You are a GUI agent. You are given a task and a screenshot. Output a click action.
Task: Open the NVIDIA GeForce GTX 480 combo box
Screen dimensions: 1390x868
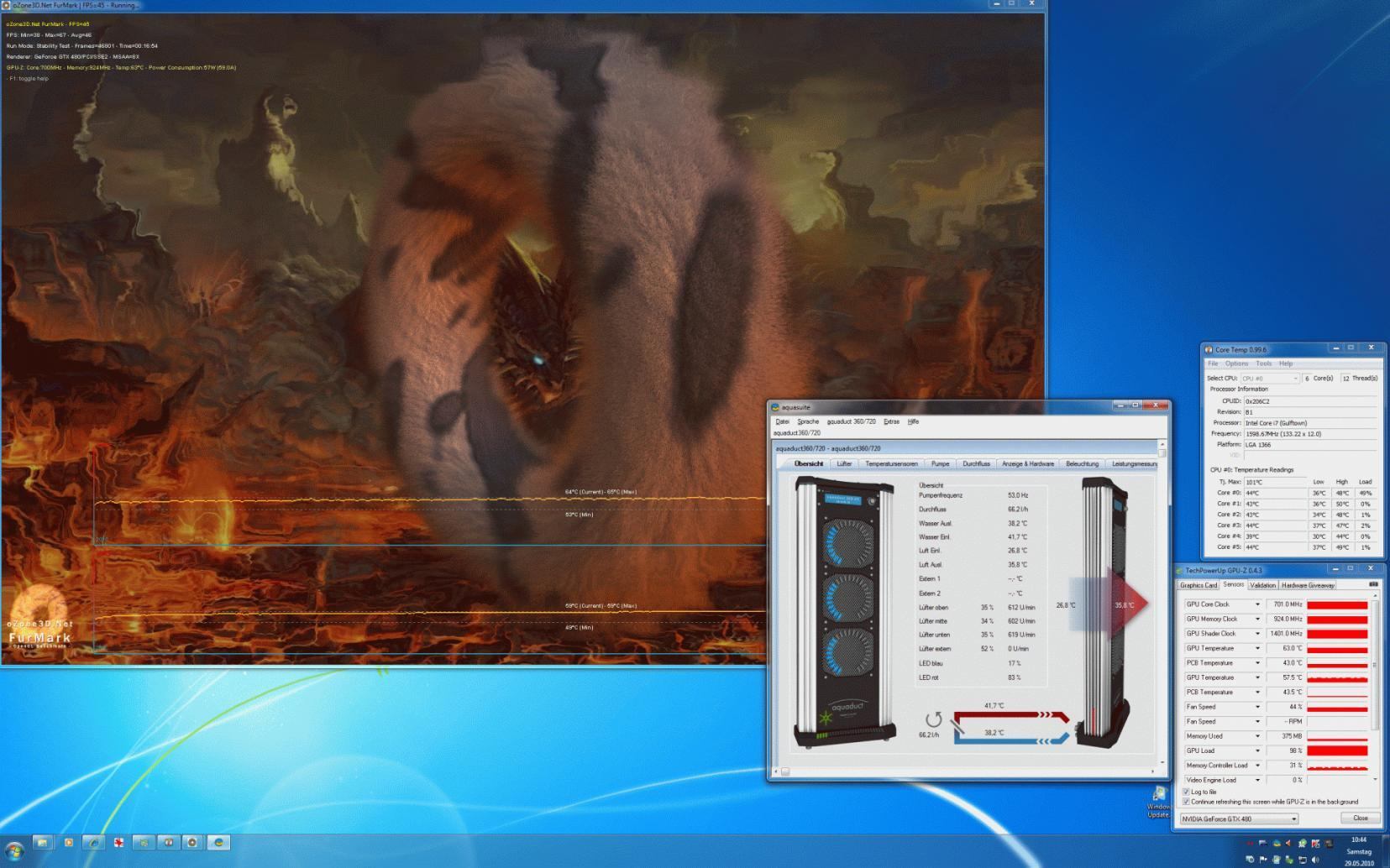pyautogui.click(x=1239, y=818)
